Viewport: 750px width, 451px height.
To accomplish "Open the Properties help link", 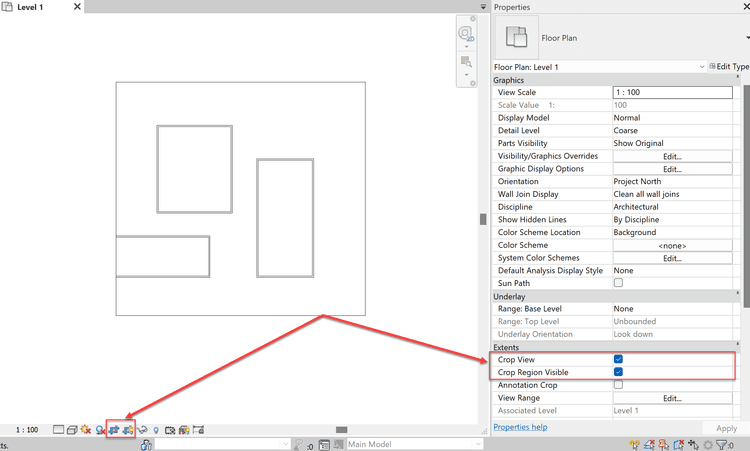I will [520, 427].
